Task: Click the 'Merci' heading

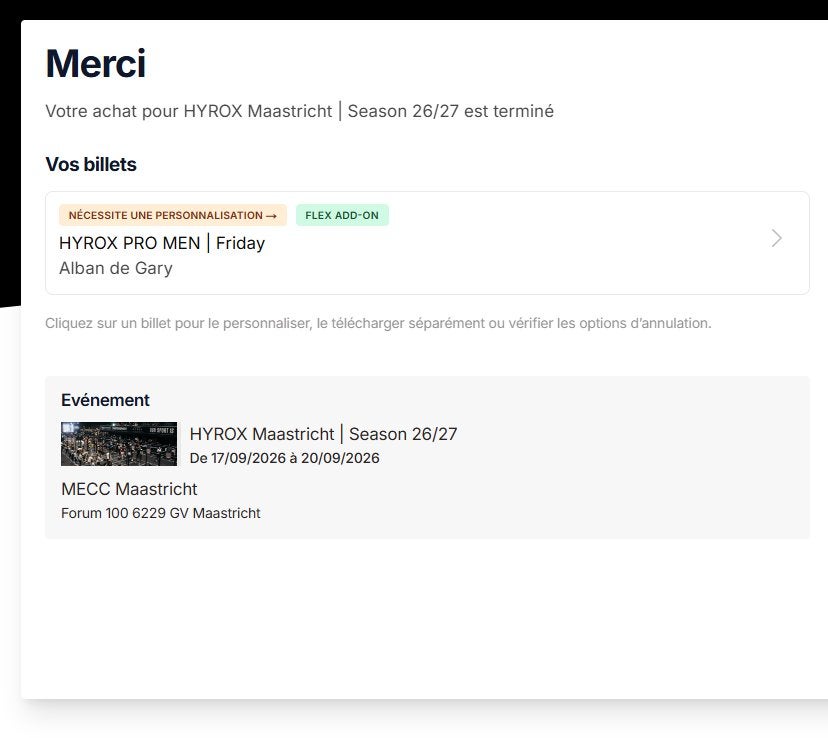Action: pos(96,64)
